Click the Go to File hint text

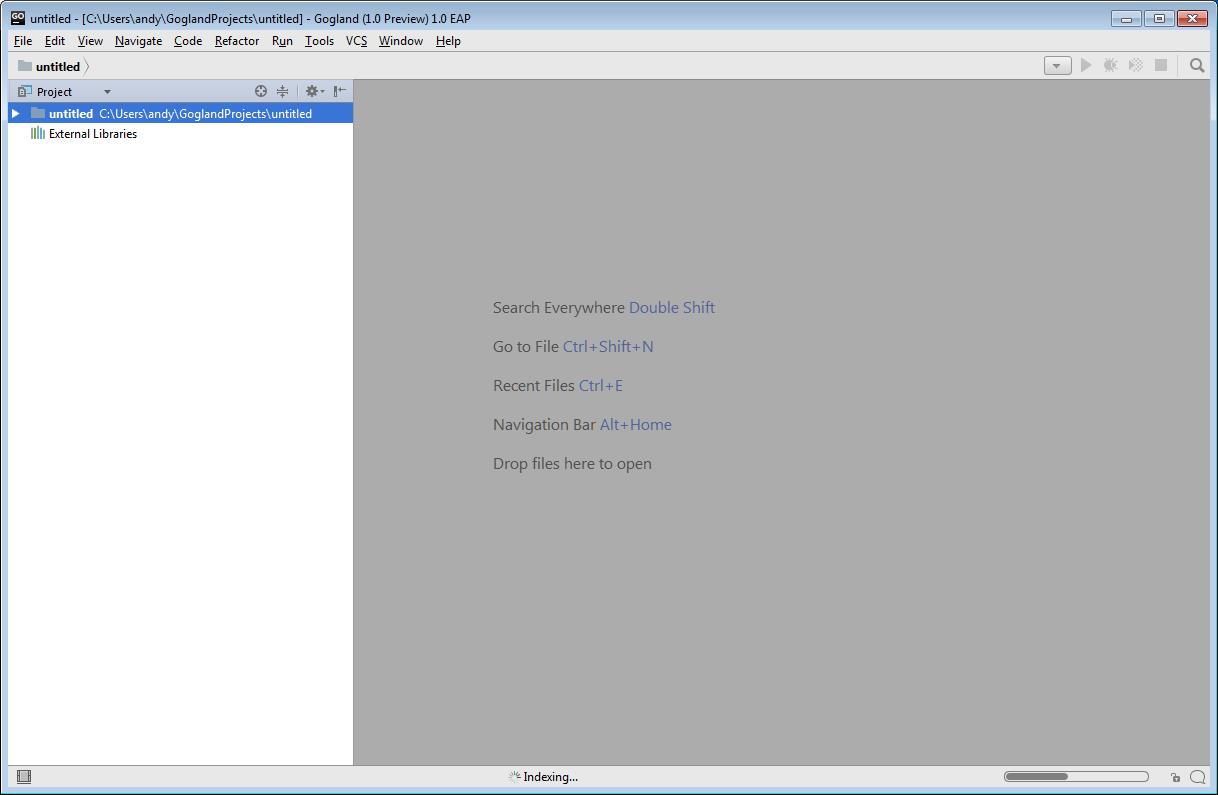tap(573, 347)
